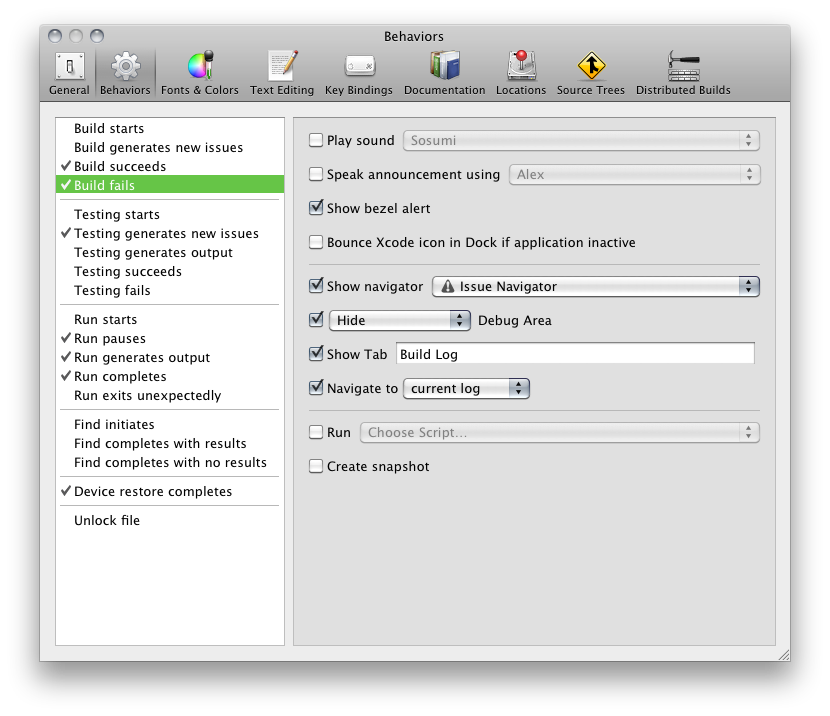Select Find completes with results
The width and height of the screenshot is (830, 716).
[170, 443]
